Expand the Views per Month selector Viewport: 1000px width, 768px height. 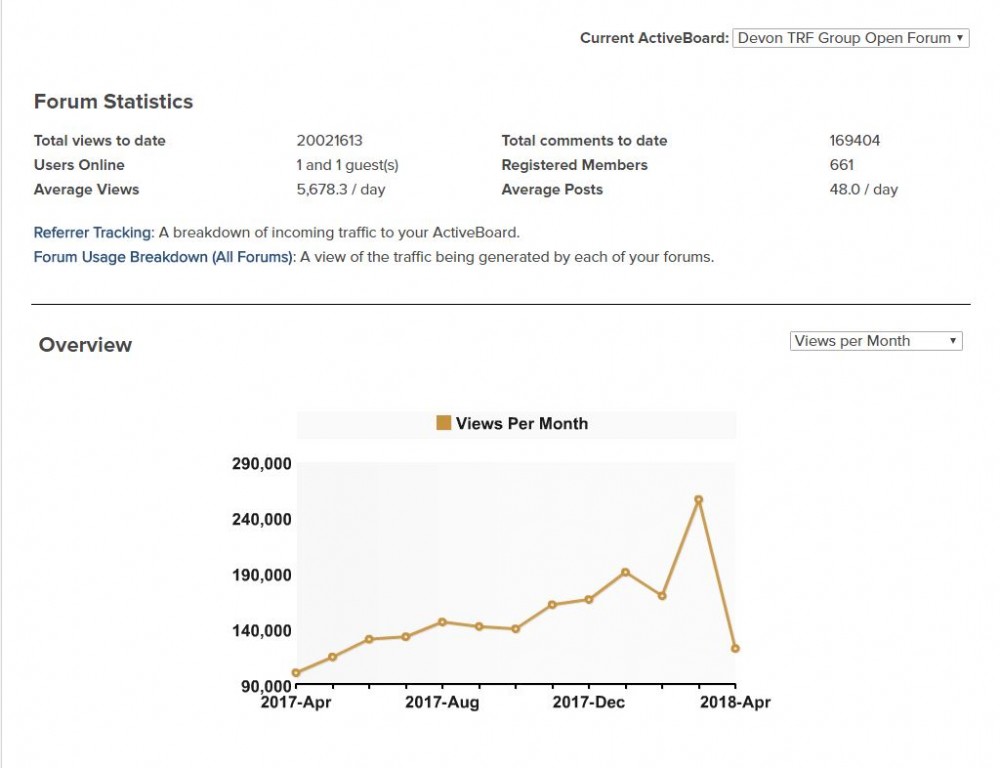876,341
